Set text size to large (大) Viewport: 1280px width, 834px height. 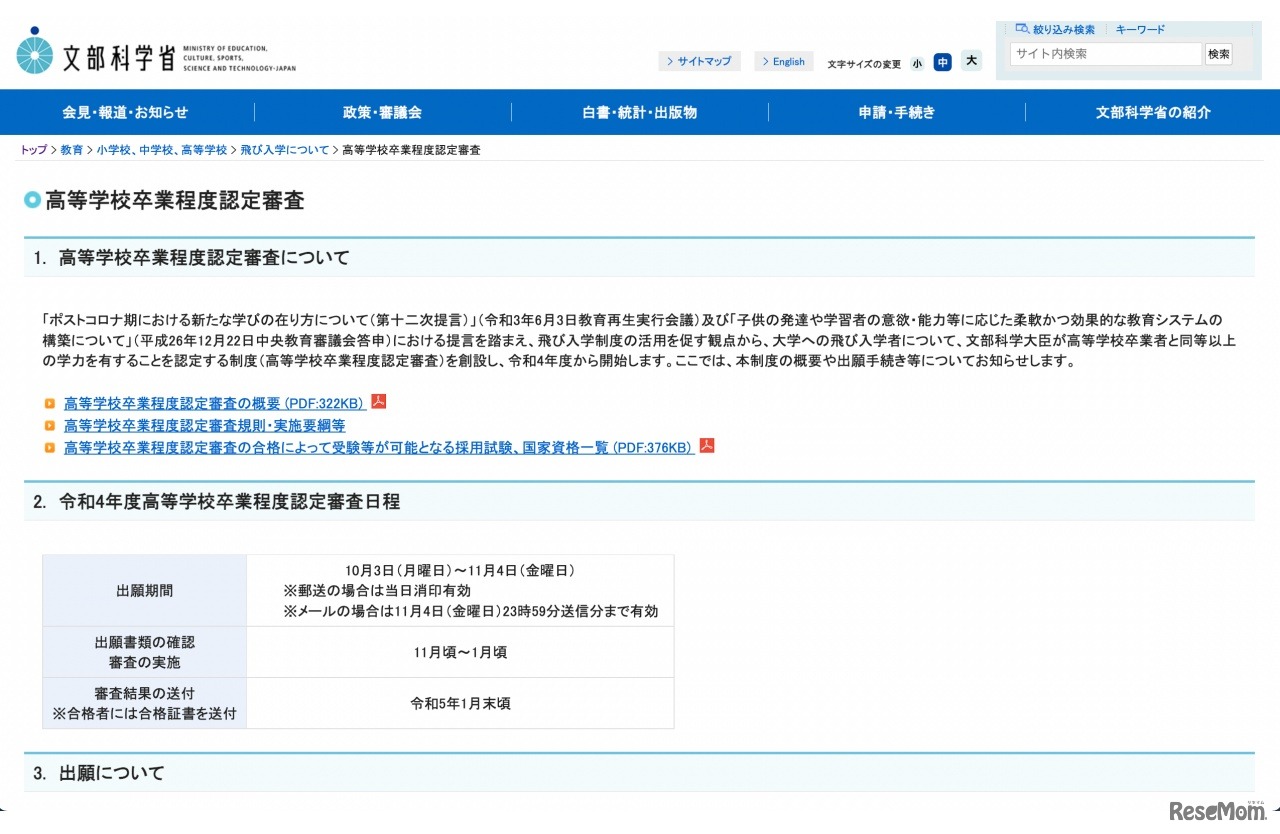point(970,62)
